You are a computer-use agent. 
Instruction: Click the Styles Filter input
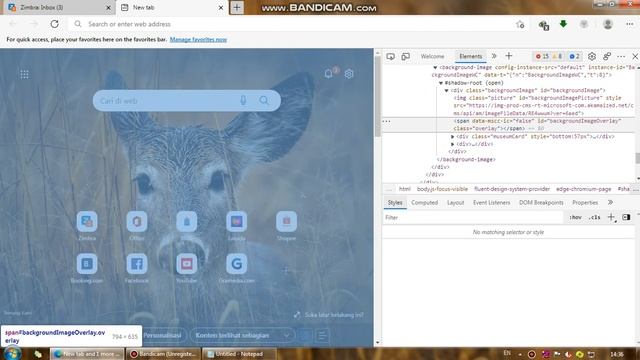tap(473, 218)
